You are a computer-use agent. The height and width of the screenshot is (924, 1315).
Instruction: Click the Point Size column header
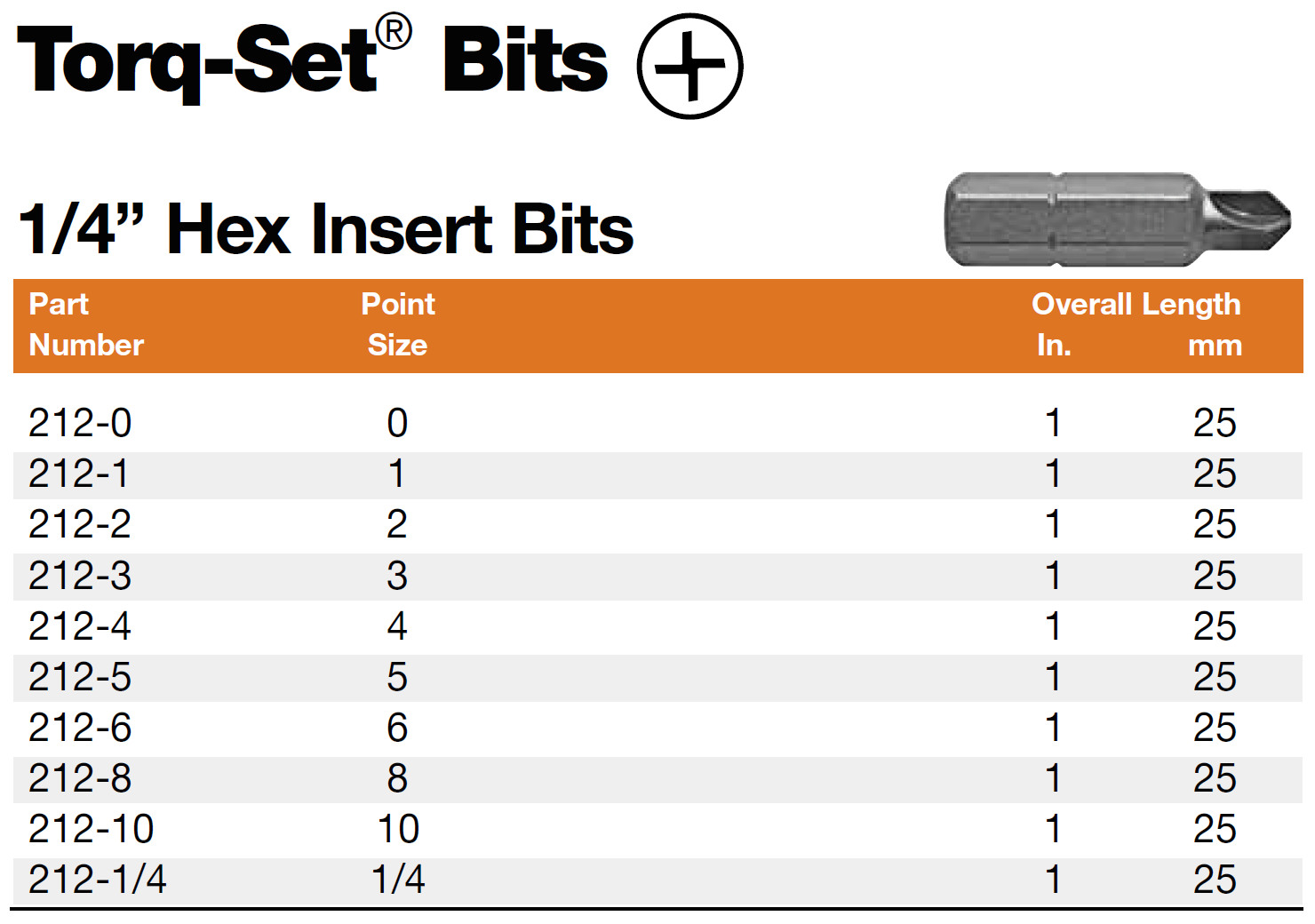(x=397, y=324)
